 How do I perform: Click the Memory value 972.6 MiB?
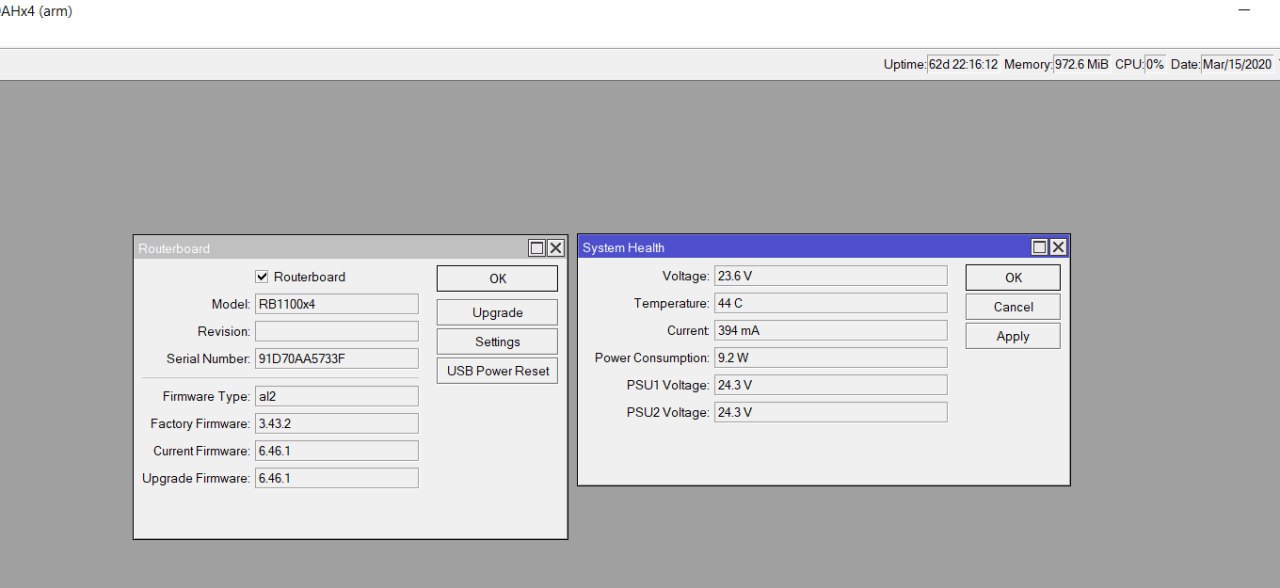pyautogui.click(x=1081, y=64)
